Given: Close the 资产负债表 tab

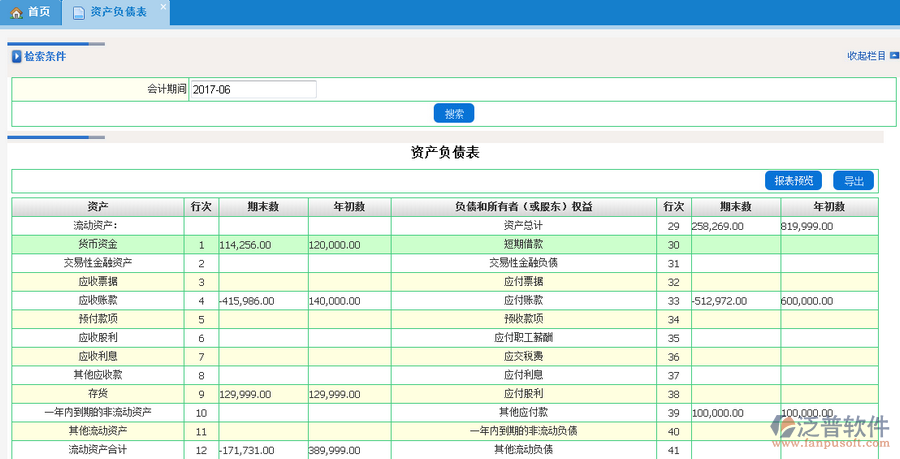Looking at the screenshot, I should (163, 7).
